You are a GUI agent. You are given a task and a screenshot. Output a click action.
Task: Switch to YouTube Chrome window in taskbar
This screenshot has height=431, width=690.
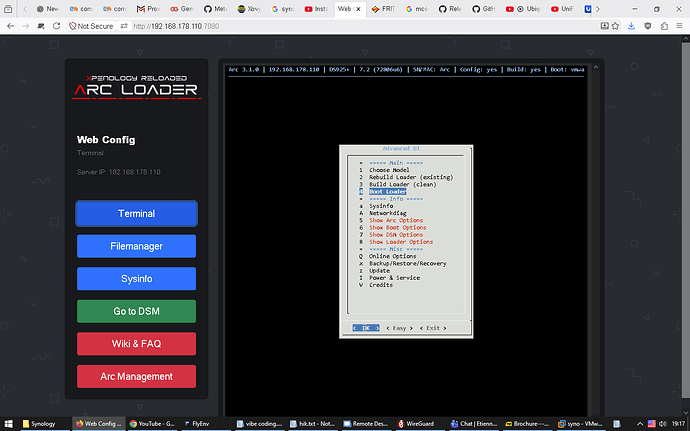(152, 424)
